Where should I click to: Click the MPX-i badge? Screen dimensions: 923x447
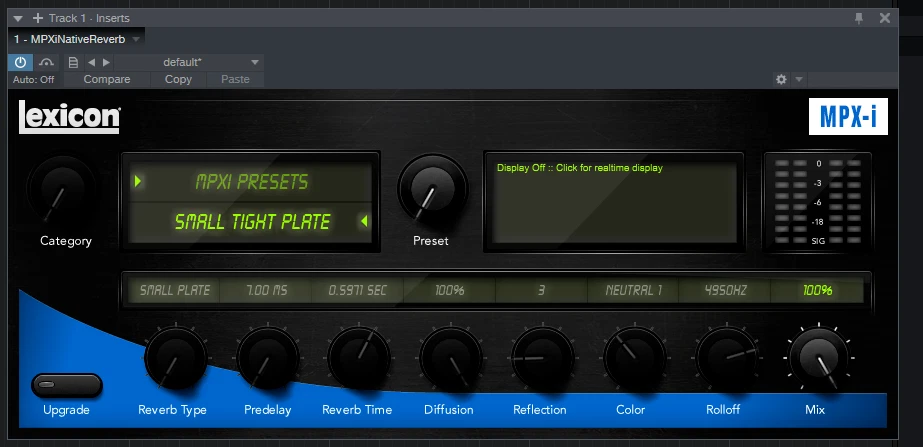pos(848,117)
